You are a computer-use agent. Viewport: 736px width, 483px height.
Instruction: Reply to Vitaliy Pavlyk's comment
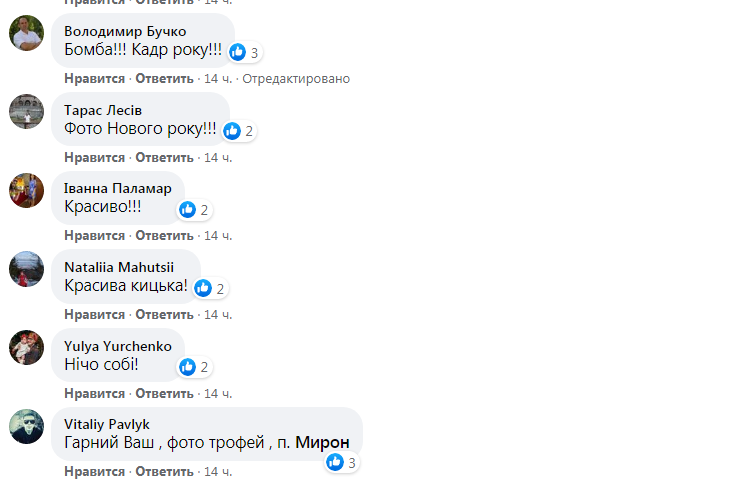[164, 472]
